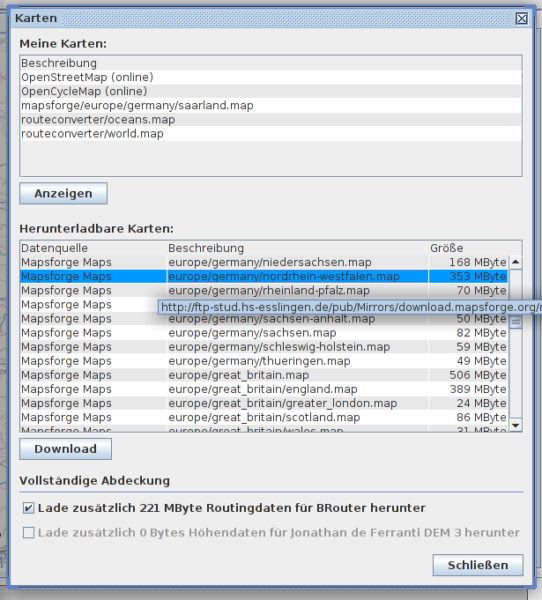Select europe/great_britain.map row

point(264,375)
